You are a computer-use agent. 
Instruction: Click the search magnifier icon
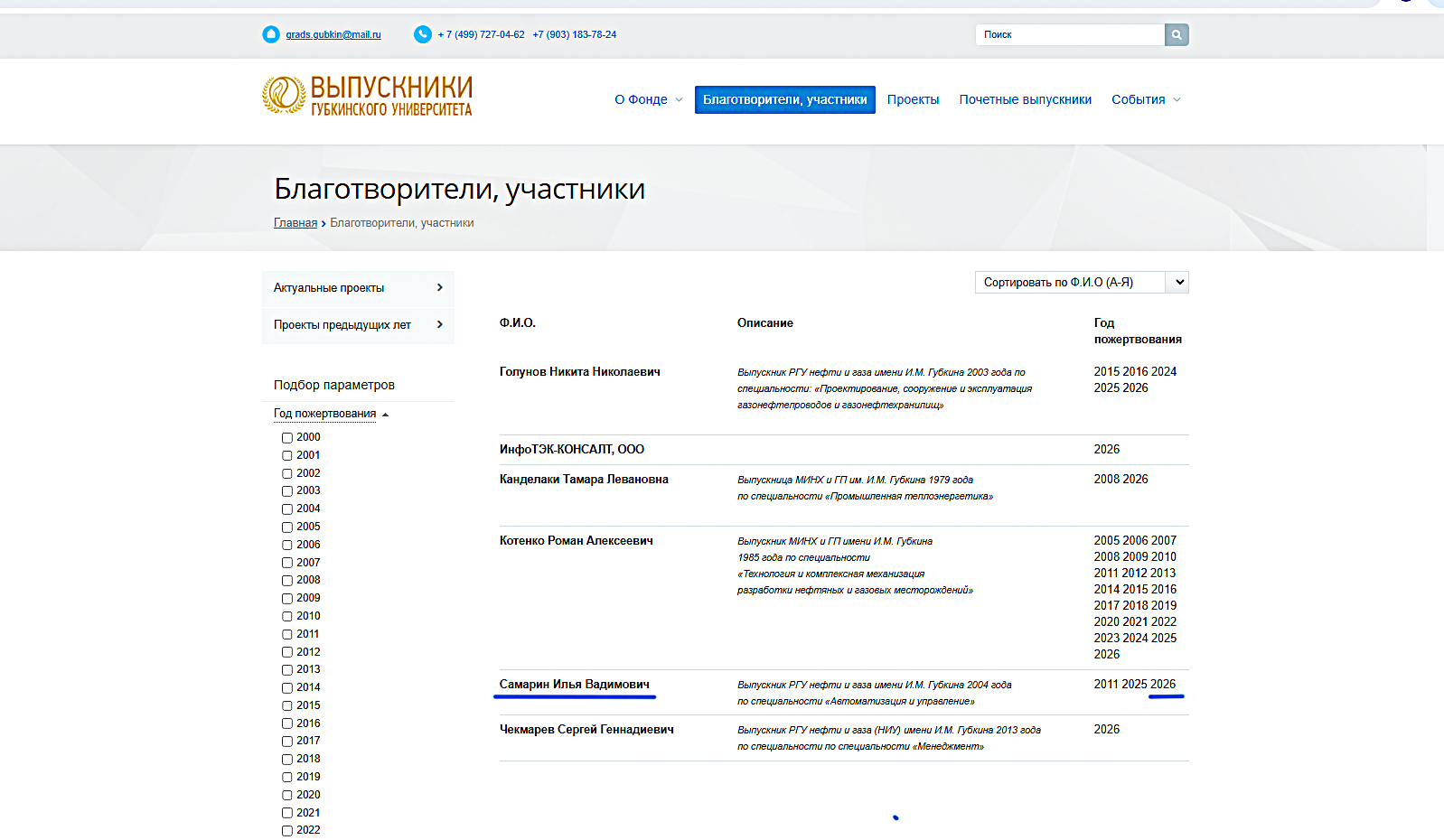tap(1176, 35)
